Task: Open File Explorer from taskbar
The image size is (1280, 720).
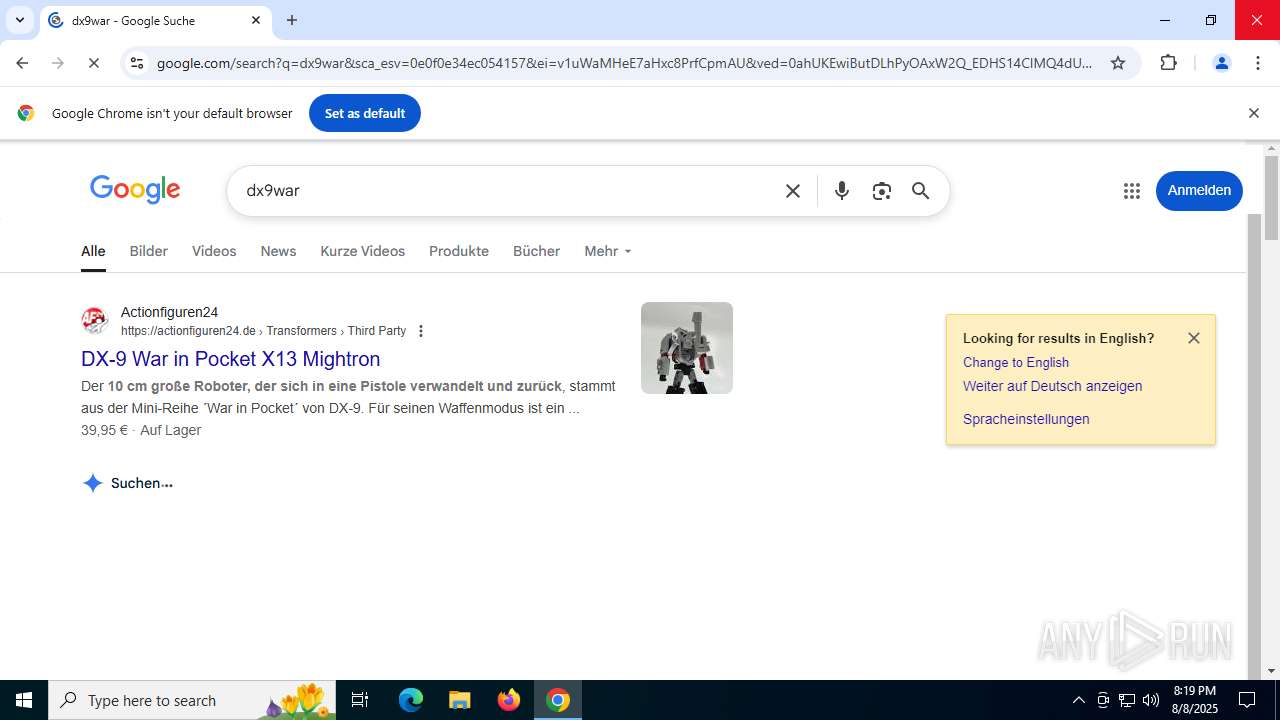Action: pos(459,700)
